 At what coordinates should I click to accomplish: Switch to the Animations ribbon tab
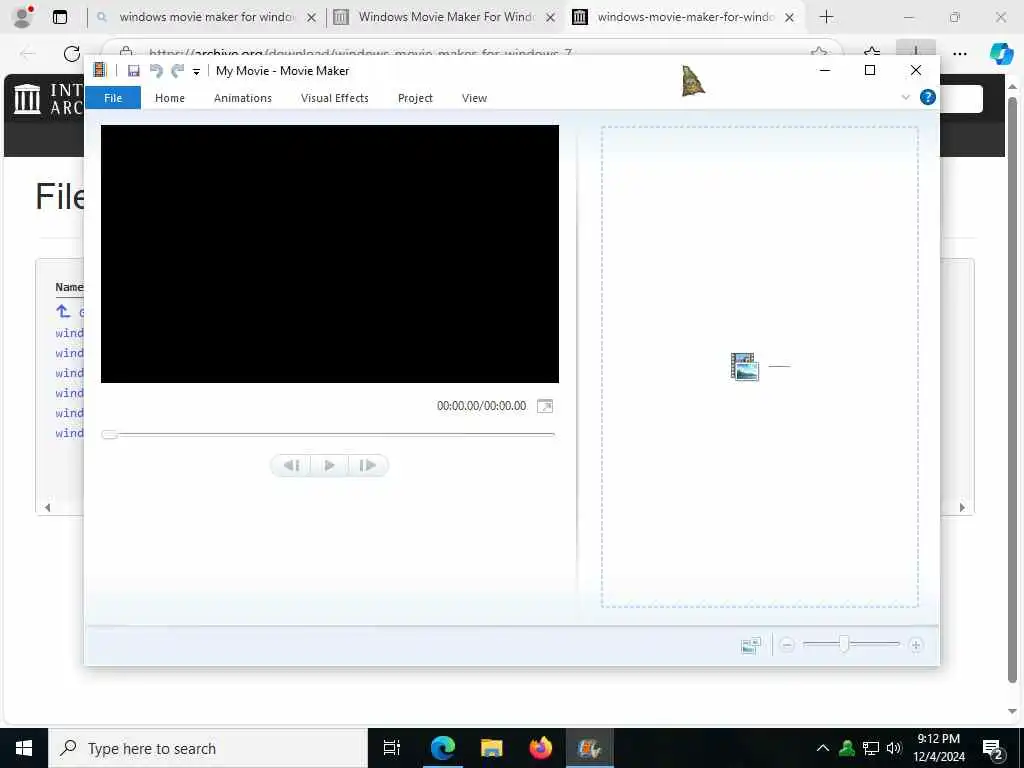click(243, 98)
